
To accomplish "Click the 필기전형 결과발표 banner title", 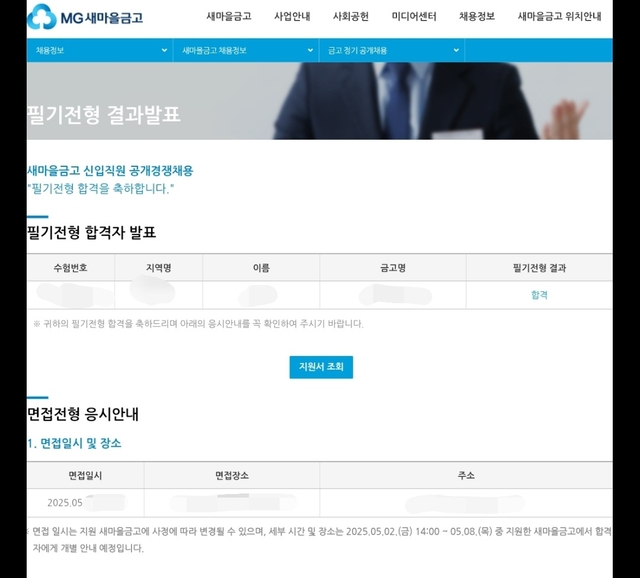I will click(x=104, y=114).
